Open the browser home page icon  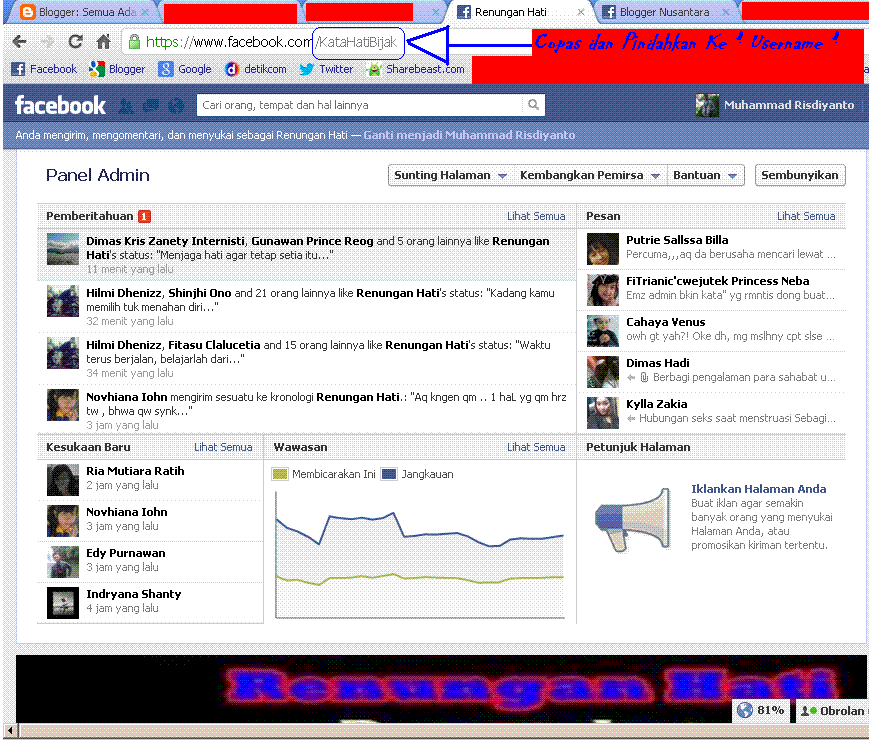click(x=103, y=42)
